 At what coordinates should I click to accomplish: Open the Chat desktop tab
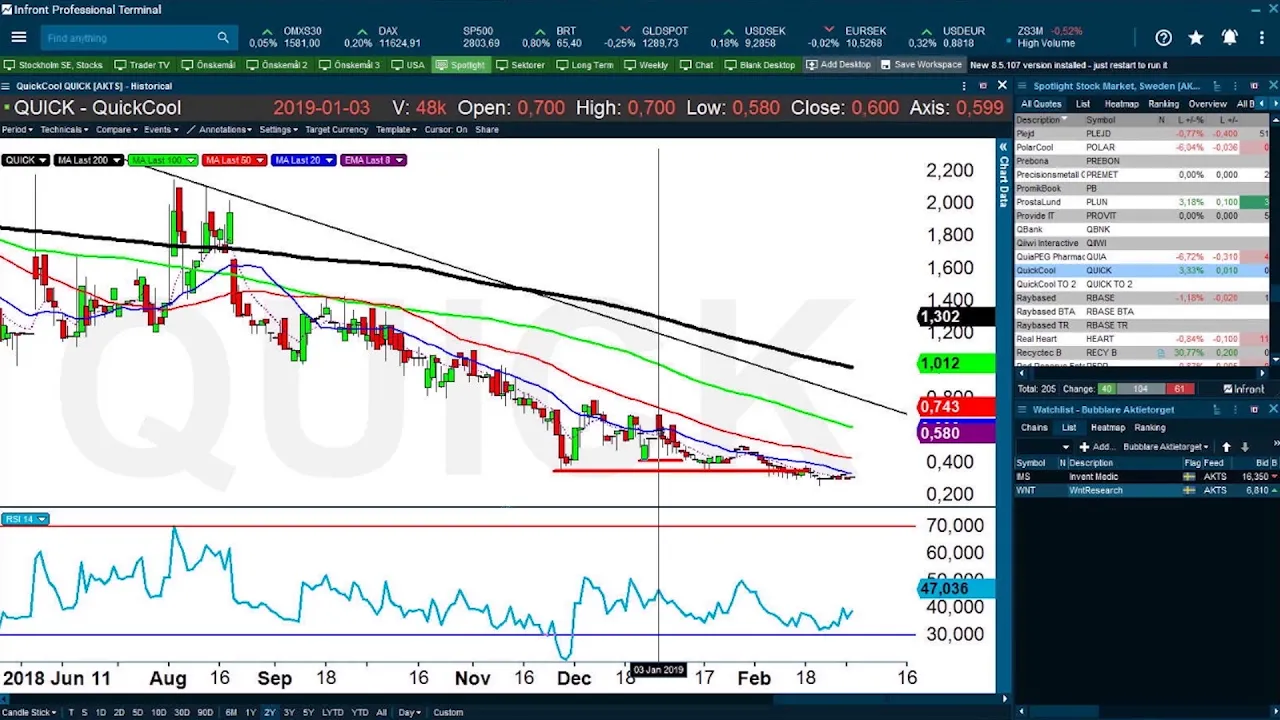(x=697, y=65)
